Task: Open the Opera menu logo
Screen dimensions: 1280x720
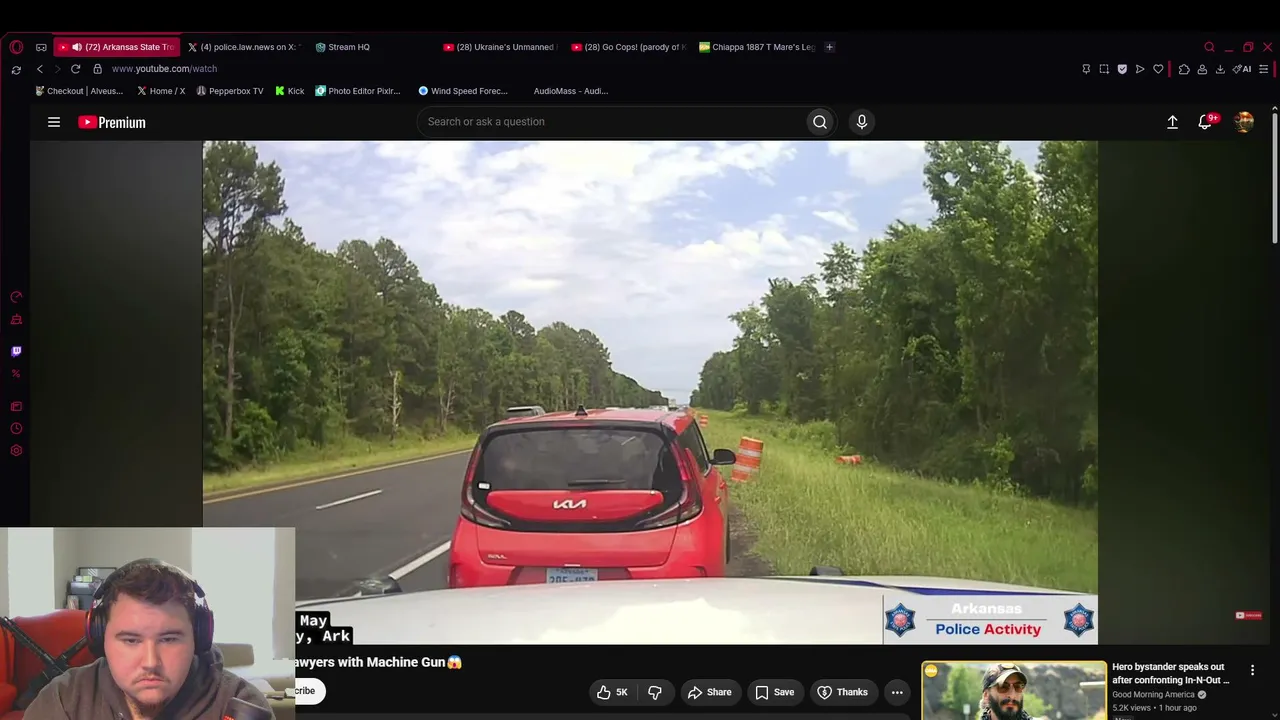Action: click(x=16, y=47)
